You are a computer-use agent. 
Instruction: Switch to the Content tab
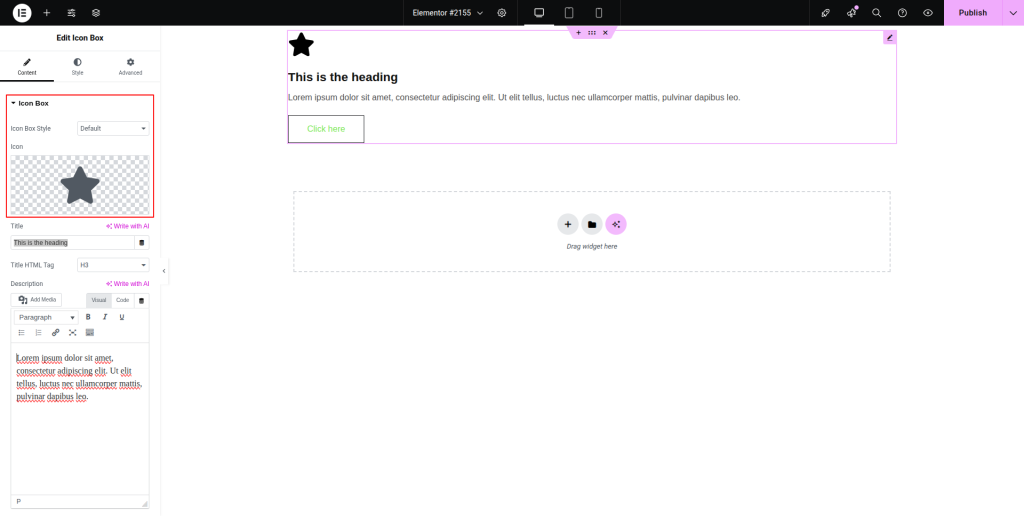tap(27, 67)
